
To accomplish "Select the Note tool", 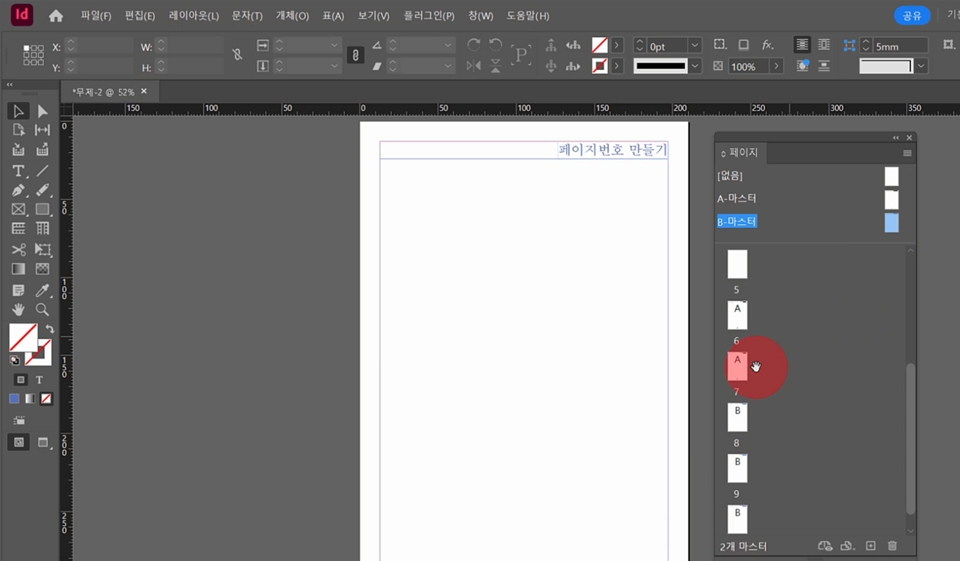I will [x=18, y=290].
